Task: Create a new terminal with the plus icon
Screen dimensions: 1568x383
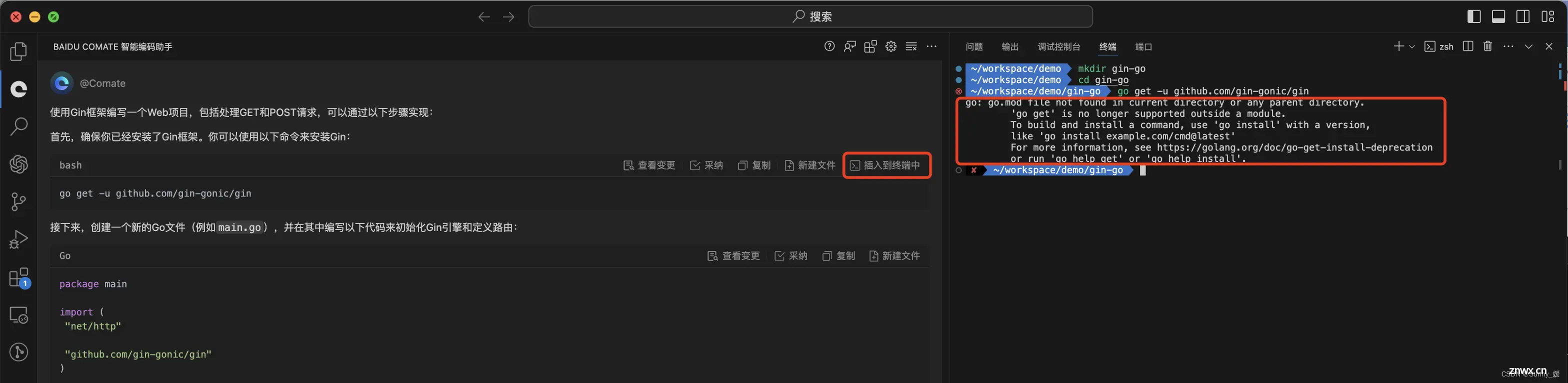Action: [1398, 46]
